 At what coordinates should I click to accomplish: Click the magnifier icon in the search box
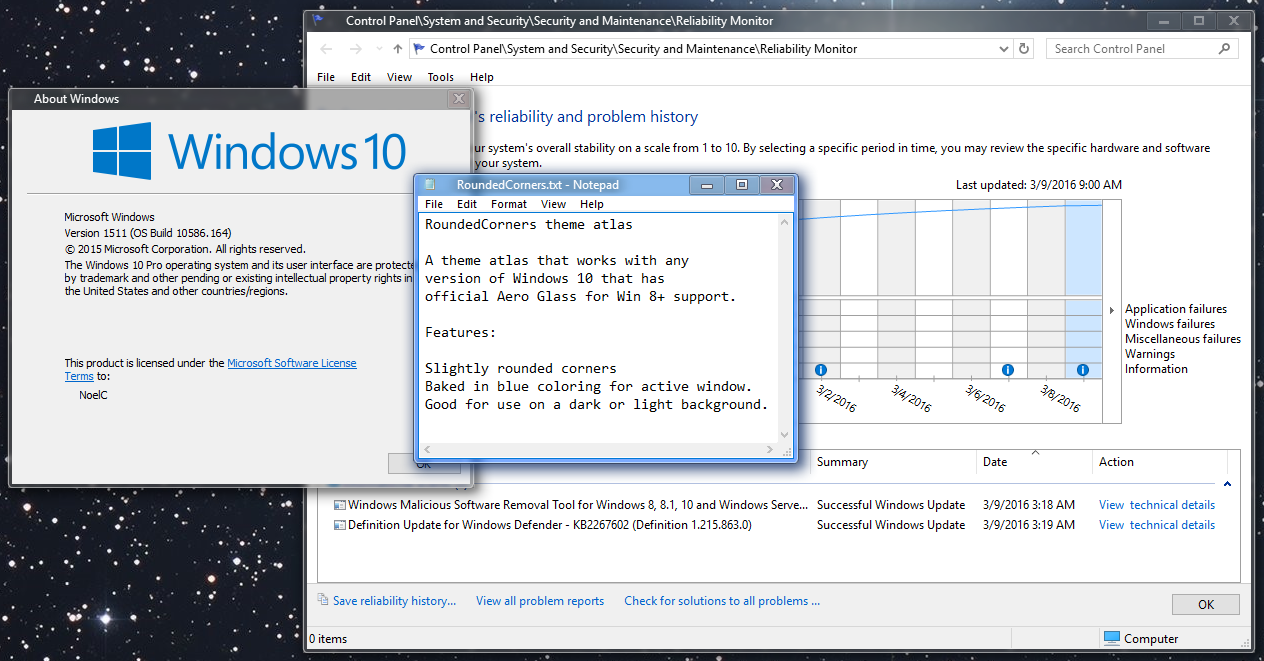[1225, 48]
